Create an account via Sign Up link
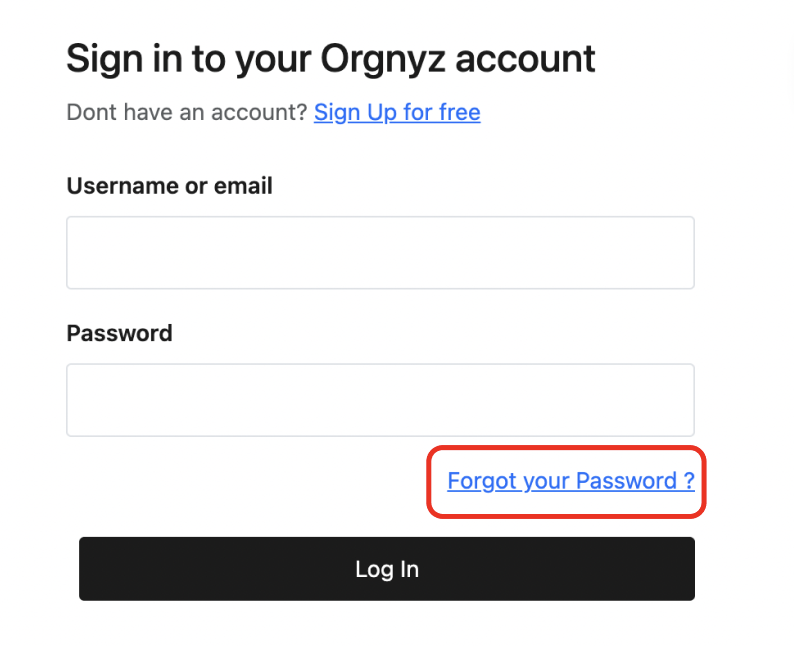Screen dimensions: 794x646 click(x=397, y=112)
